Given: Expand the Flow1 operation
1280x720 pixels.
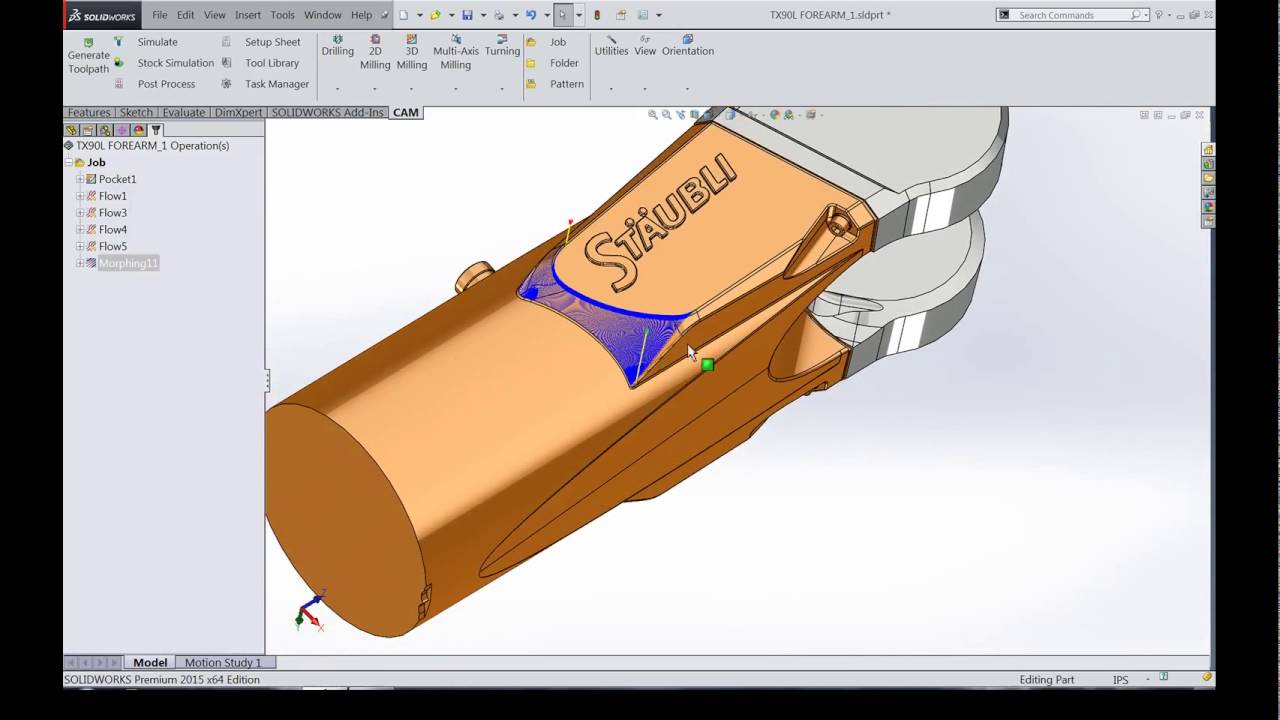Looking at the screenshot, I should coord(80,196).
